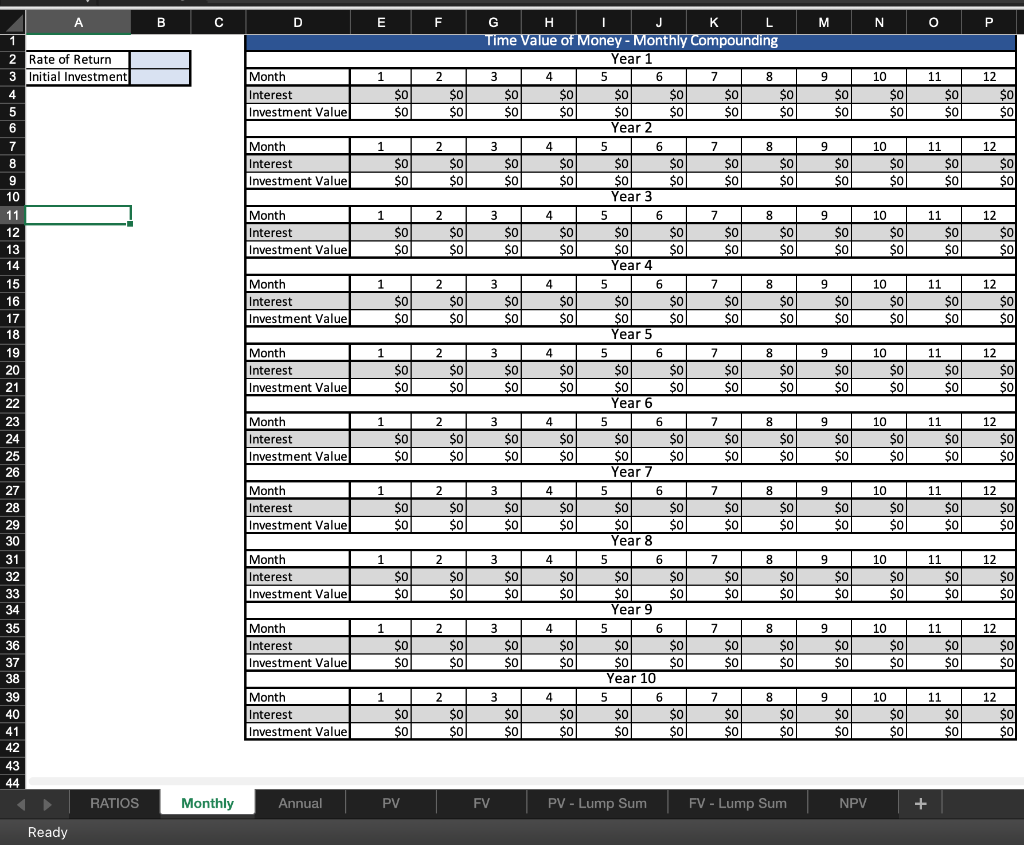This screenshot has width=1024, height=845.
Task: Click 'Investment Value' label in row 5
Action: coord(298,112)
